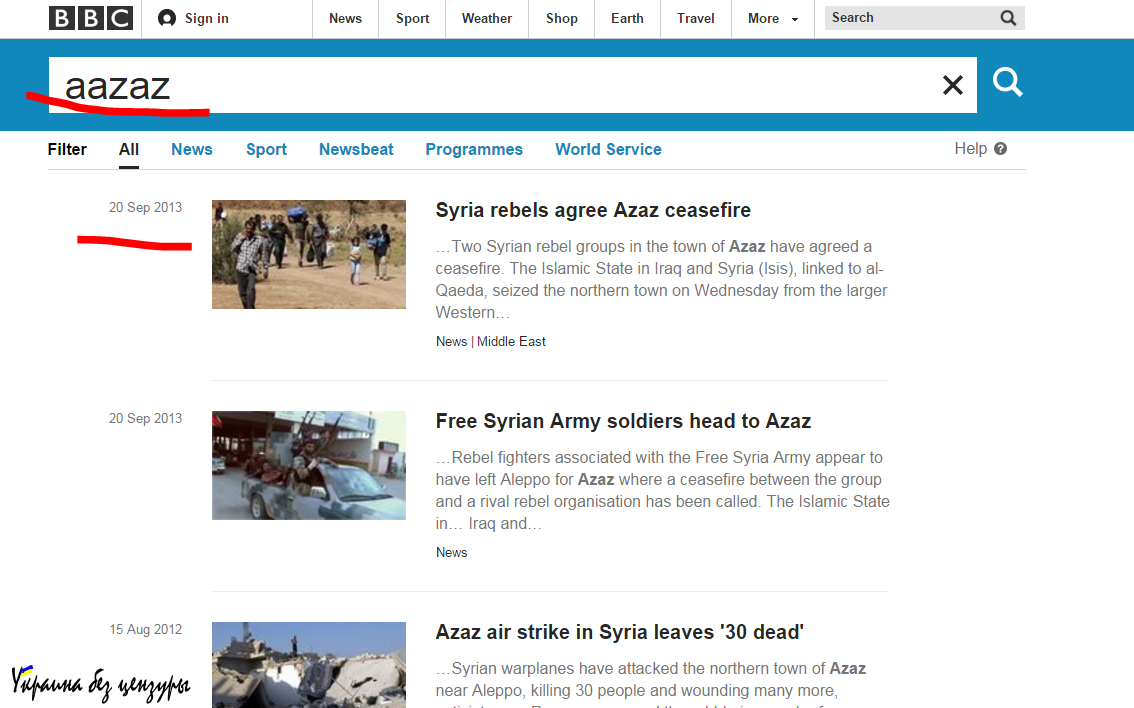Open 'Free Syrian Army soldiers head to Azaz'
This screenshot has width=1134, height=708.
623,421
